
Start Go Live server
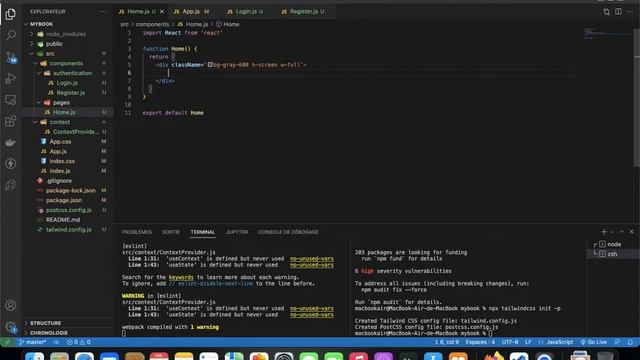coord(593,342)
